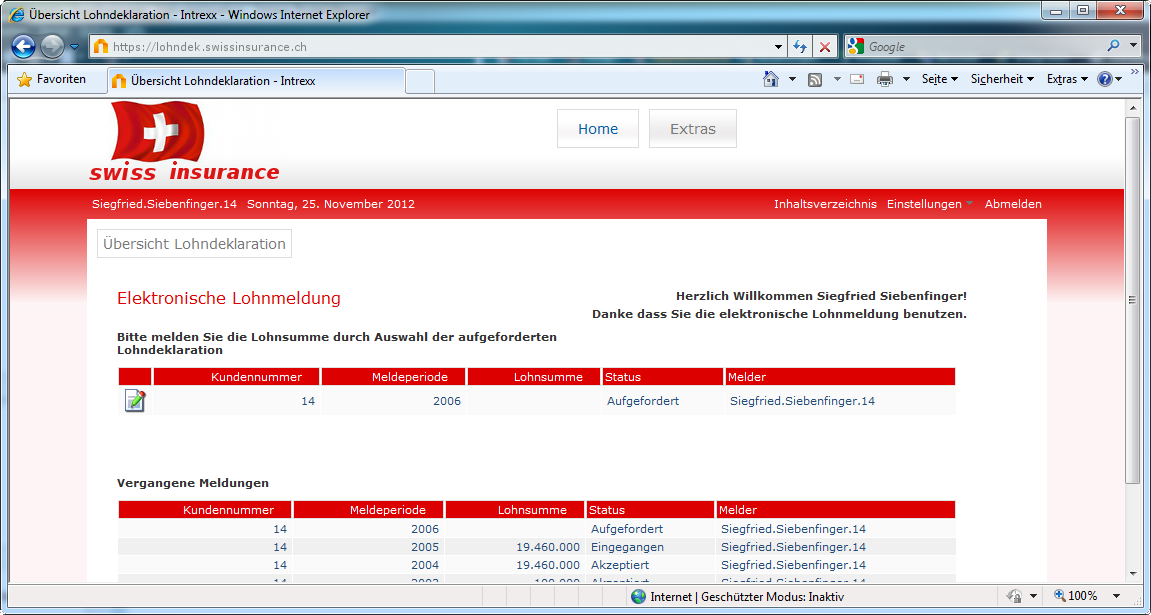This screenshot has width=1151, height=615.
Task: Click the help question mark icon
Action: tap(1104, 77)
